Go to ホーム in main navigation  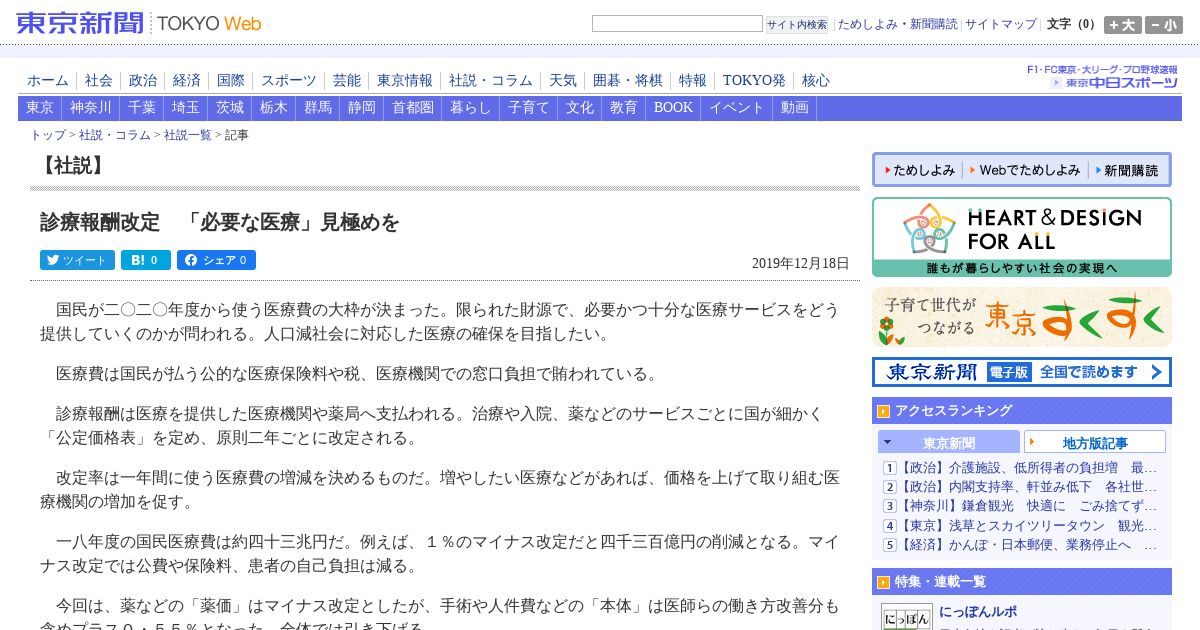click(x=48, y=81)
